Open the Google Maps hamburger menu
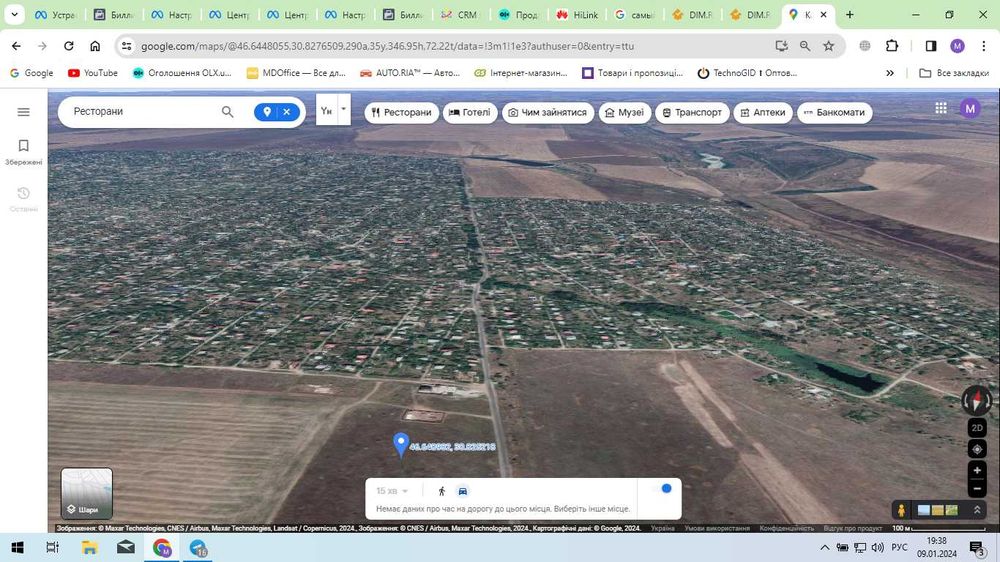The image size is (1000, 562). click(x=24, y=112)
